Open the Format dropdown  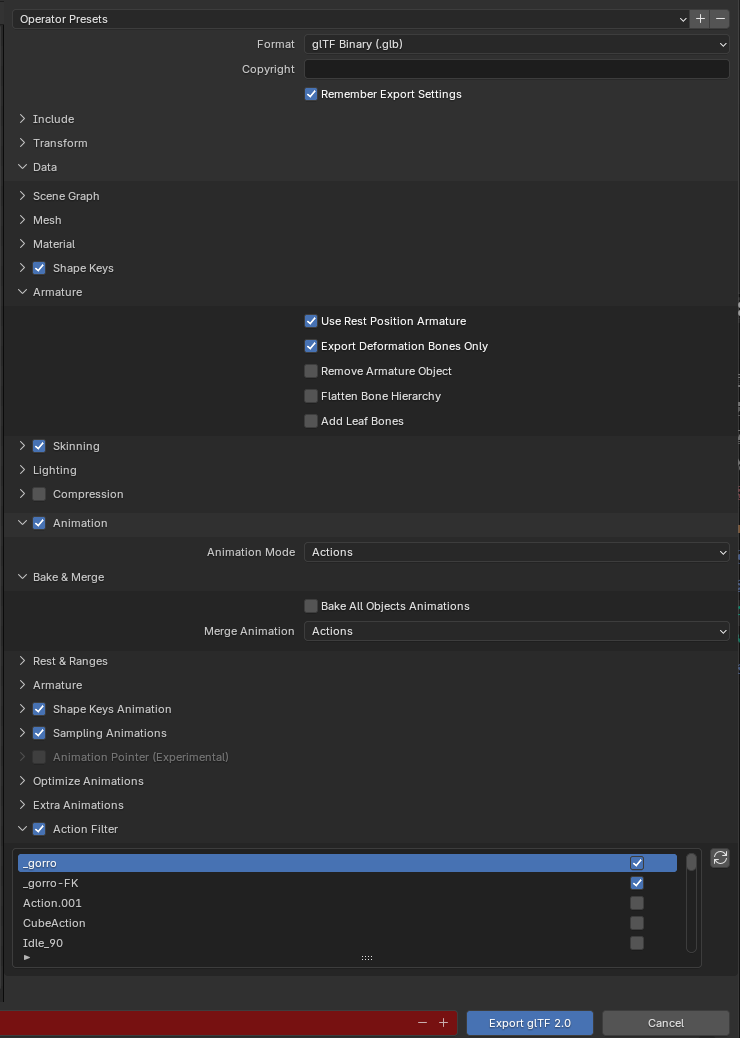click(x=516, y=44)
